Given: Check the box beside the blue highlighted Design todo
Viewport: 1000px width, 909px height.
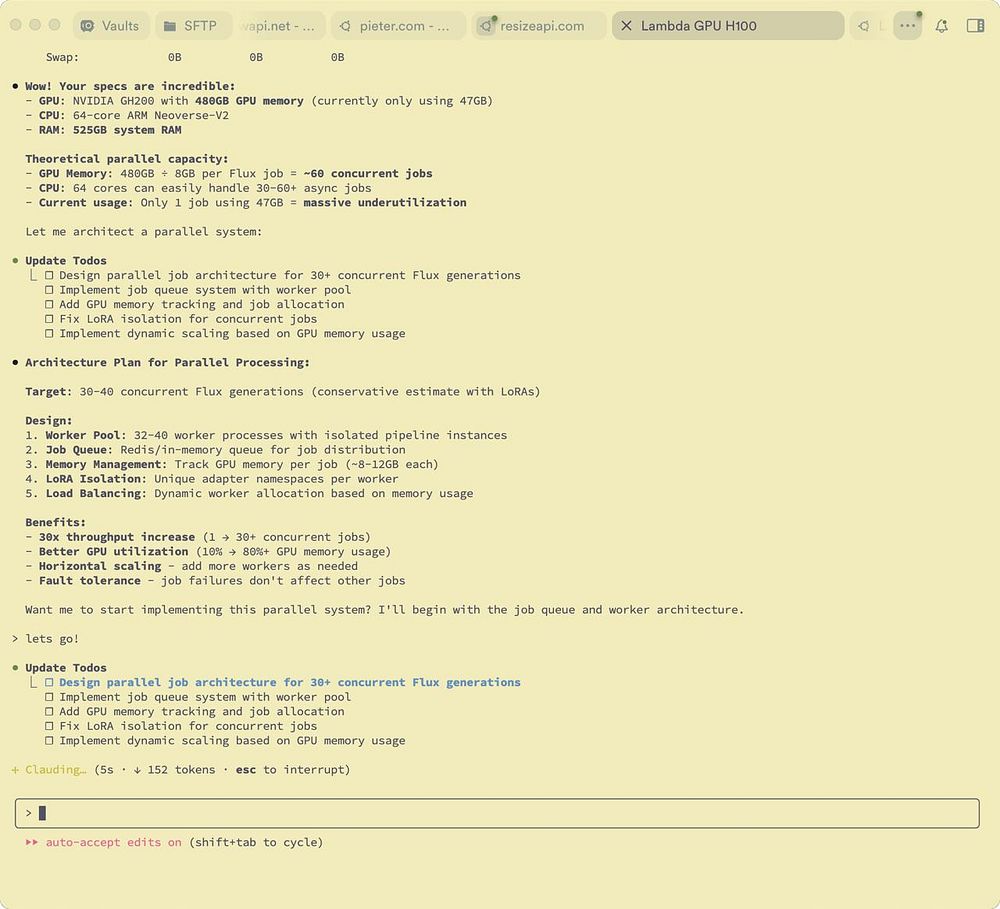Looking at the screenshot, I should pyautogui.click(x=49, y=682).
